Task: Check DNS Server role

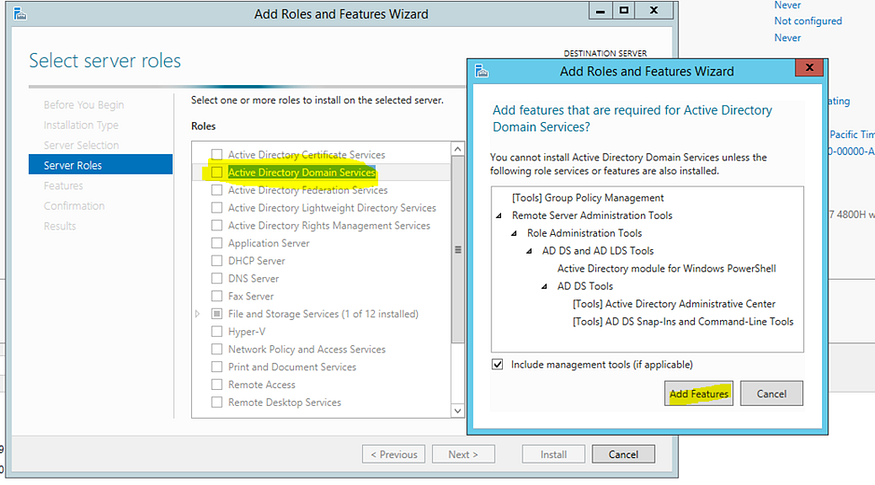Action: pos(217,278)
